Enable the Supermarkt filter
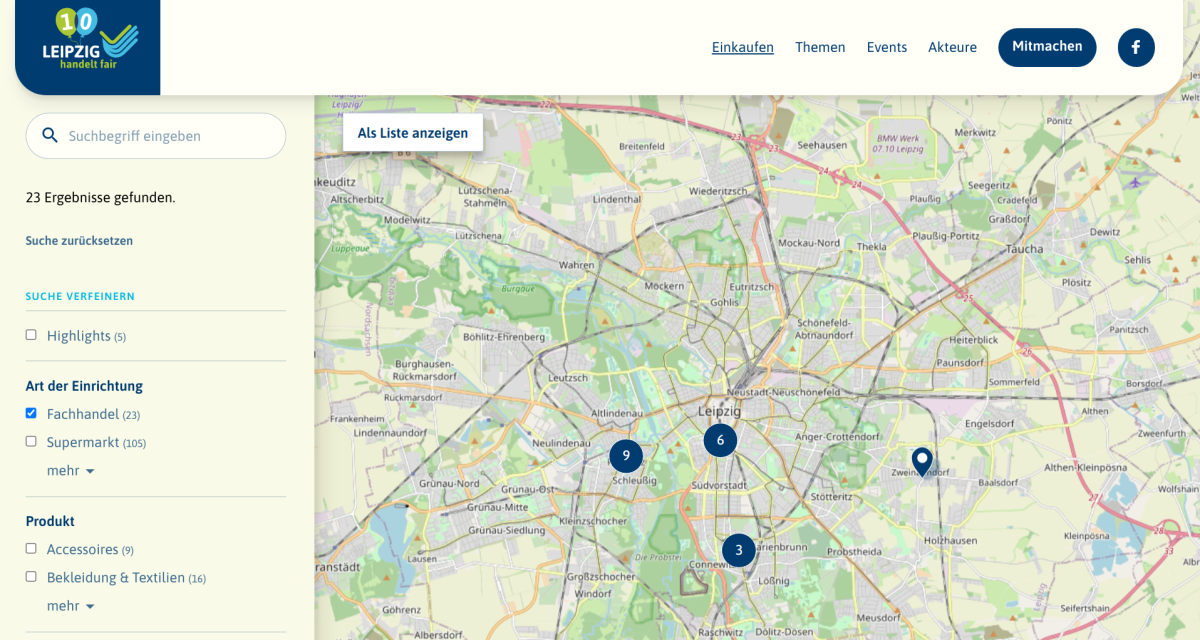Viewport: 1200px width, 640px height. click(x=31, y=441)
